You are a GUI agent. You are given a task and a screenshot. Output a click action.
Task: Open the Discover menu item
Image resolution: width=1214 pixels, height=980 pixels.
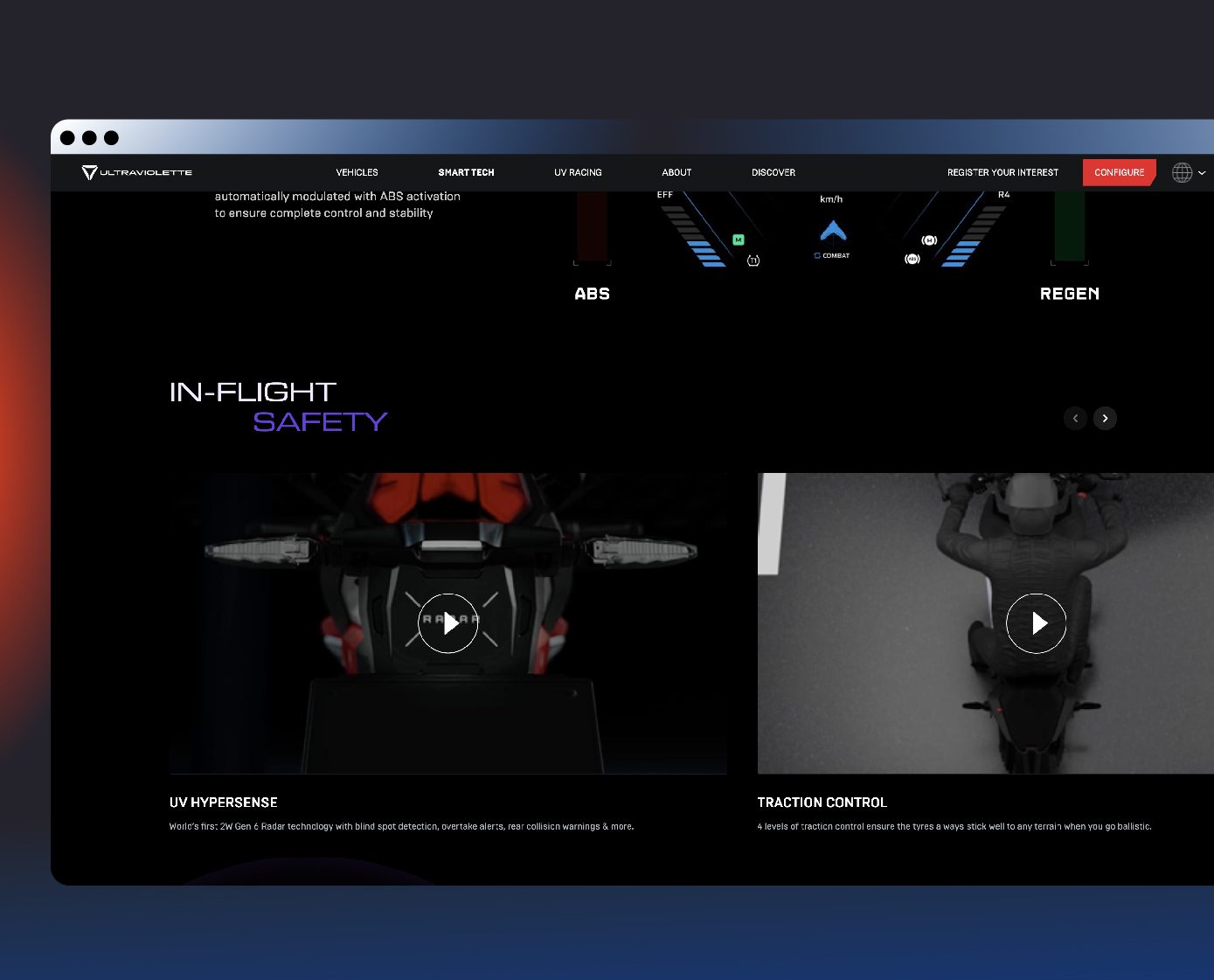(773, 172)
